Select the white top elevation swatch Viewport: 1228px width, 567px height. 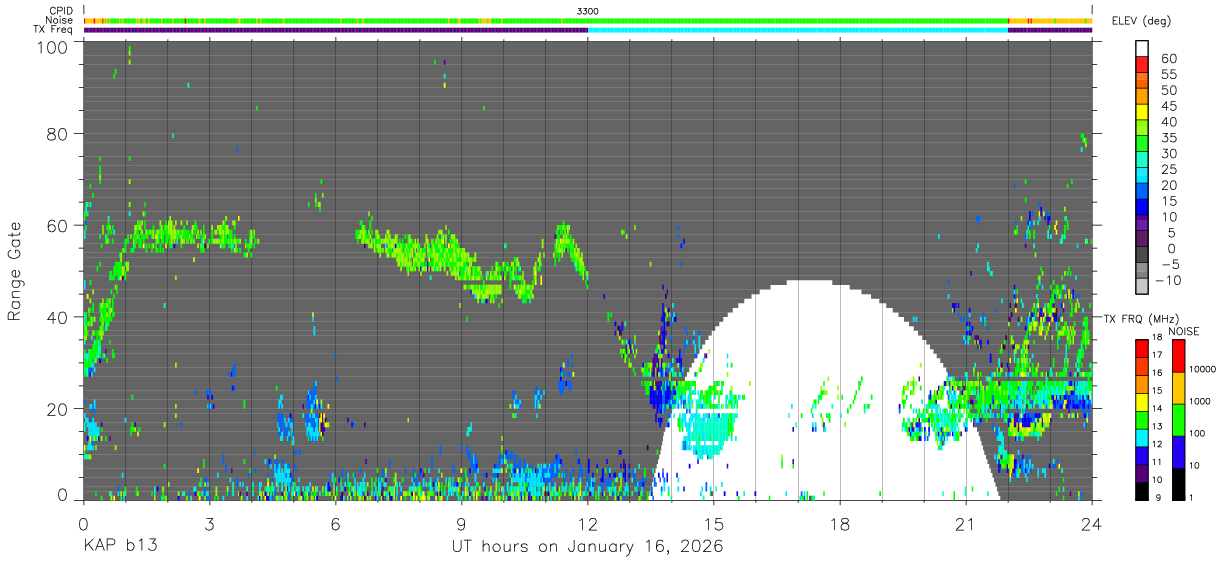point(1142,49)
